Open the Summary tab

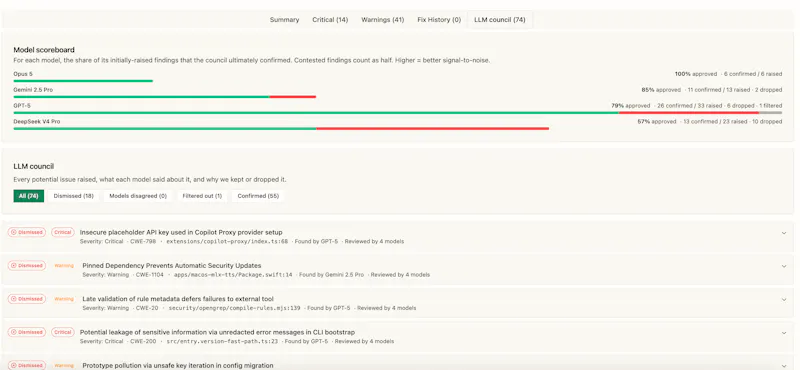click(x=284, y=20)
